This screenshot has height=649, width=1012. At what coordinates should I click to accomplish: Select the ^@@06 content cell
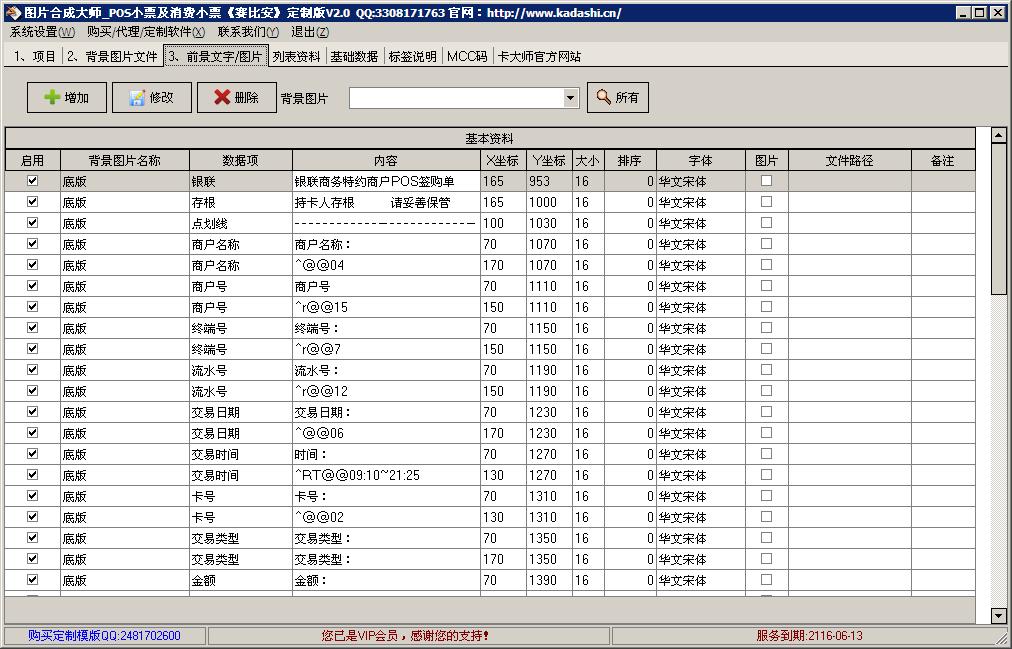pos(386,433)
